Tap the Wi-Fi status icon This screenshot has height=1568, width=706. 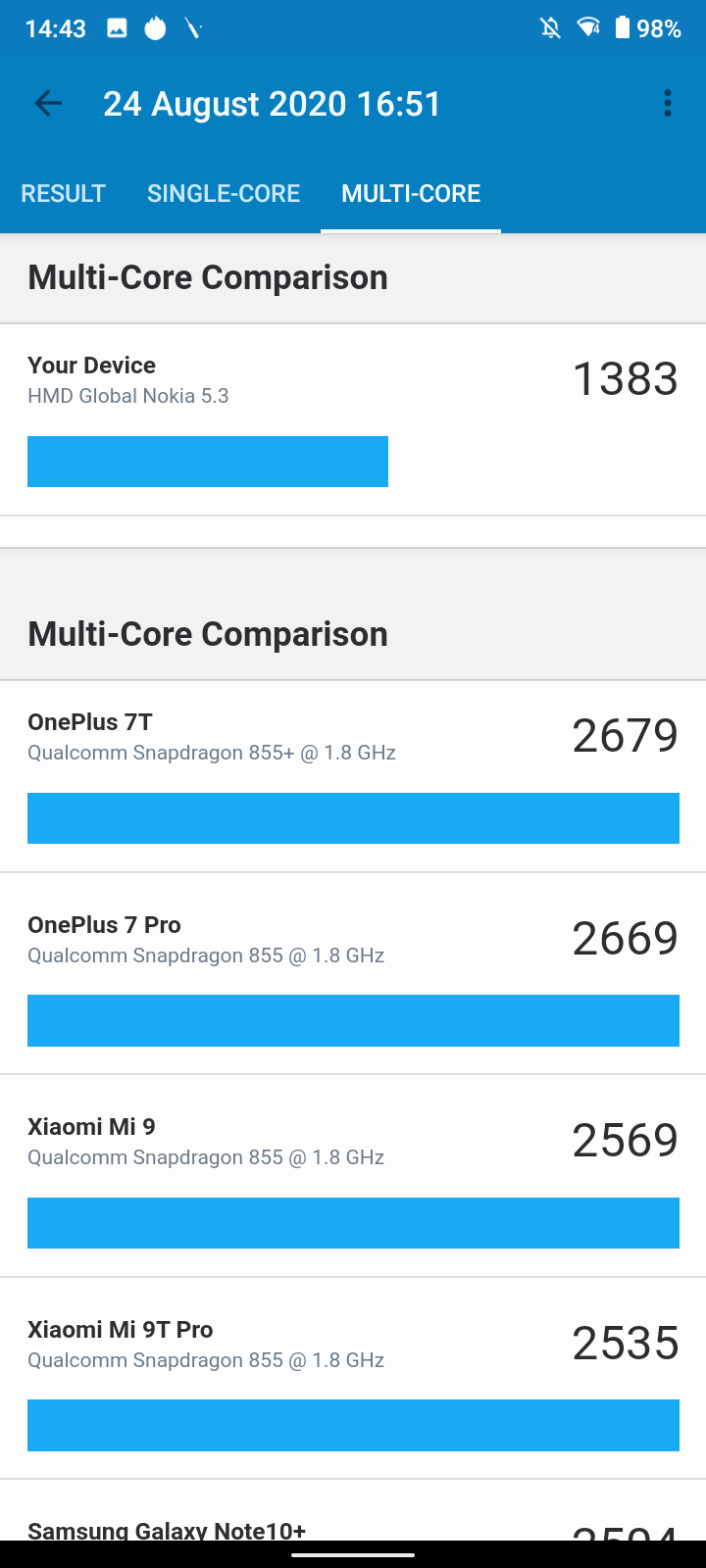point(589,27)
